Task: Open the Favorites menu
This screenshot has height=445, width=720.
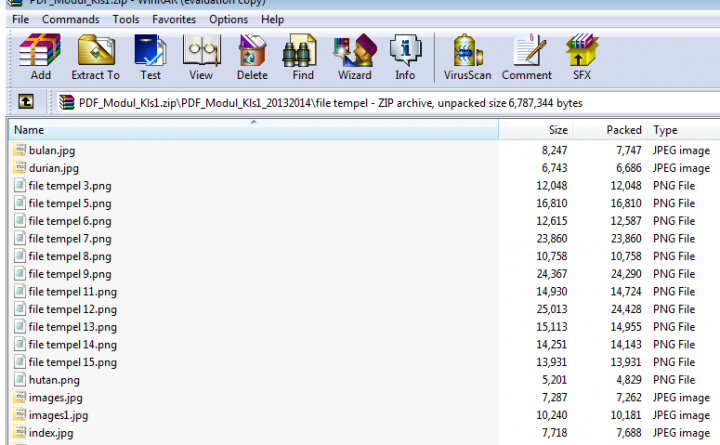Action: (174, 19)
